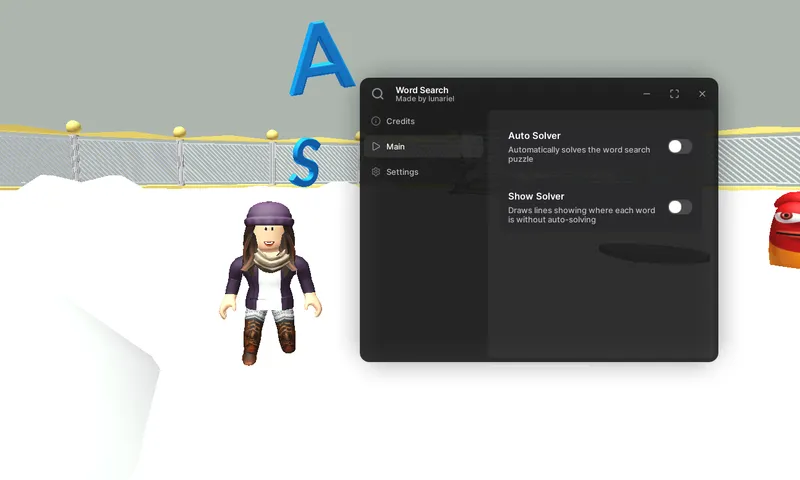The height and width of the screenshot is (480, 800).
Task: Maximize the Word Search window
Action: tap(674, 94)
